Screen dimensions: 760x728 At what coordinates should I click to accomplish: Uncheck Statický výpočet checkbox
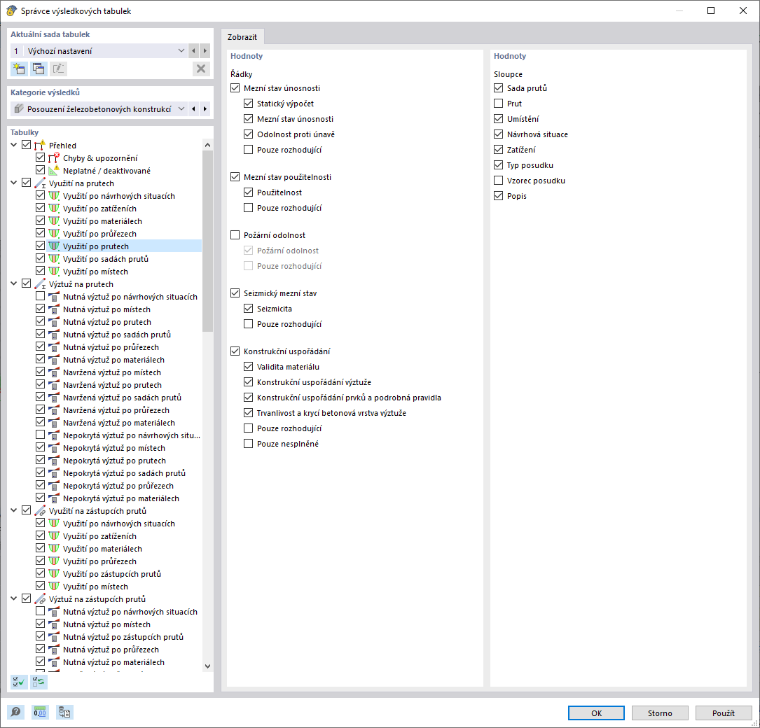[x=248, y=103]
